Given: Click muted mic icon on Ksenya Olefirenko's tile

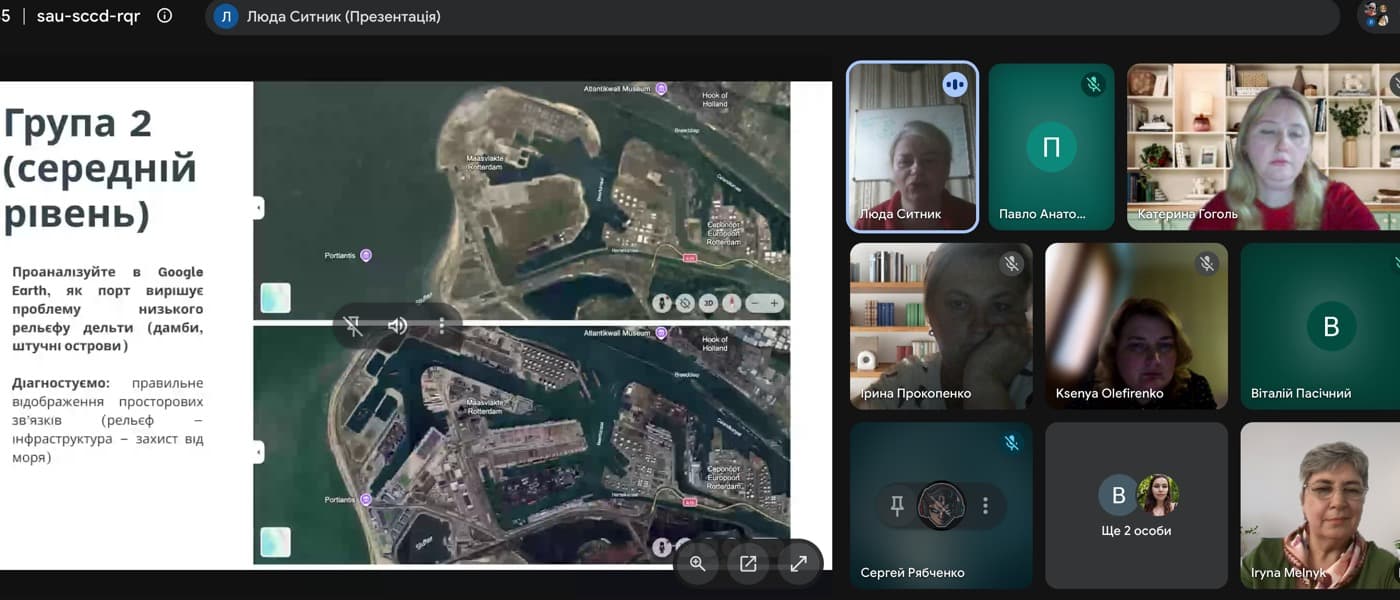Looking at the screenshot, I should [x=1207, y=264].
